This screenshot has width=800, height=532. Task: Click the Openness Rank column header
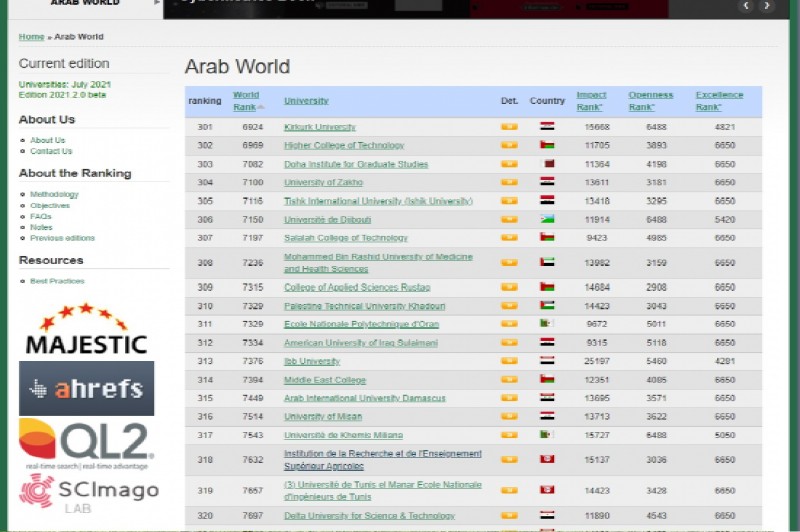(x=650, y=100)
